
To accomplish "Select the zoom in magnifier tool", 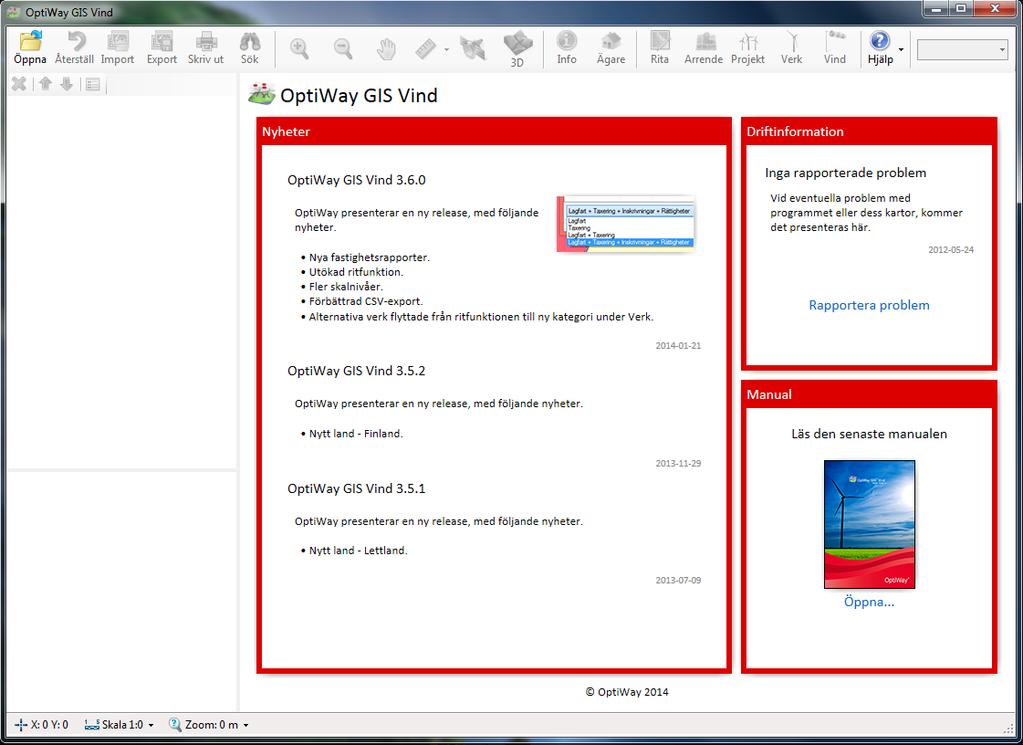I will click(x=299, y=48).
